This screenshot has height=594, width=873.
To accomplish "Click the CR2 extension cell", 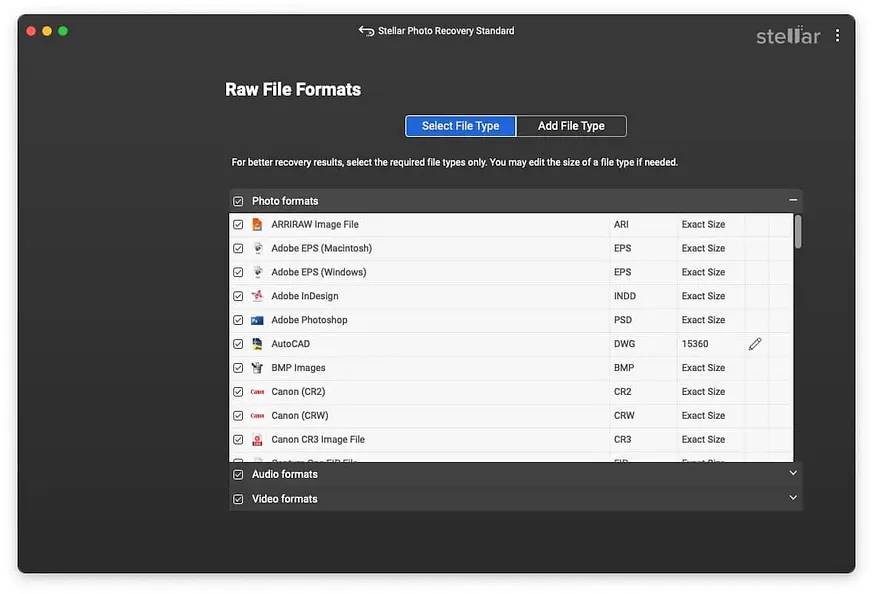I will point(622,392).
